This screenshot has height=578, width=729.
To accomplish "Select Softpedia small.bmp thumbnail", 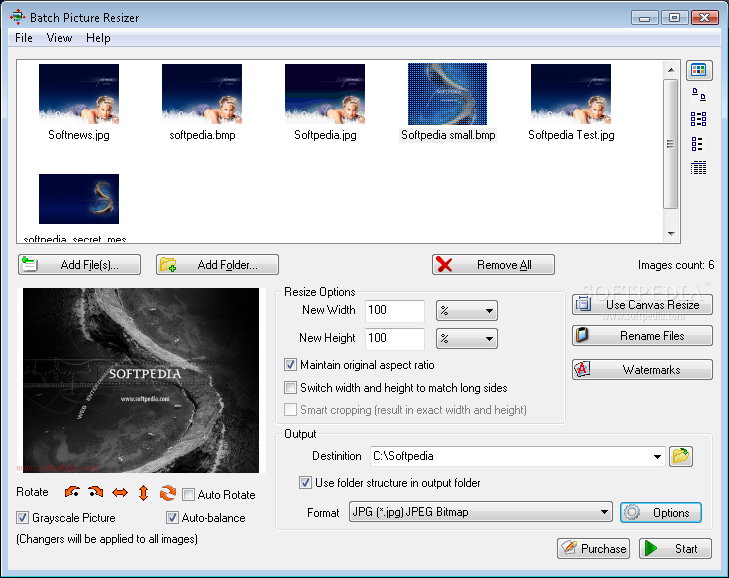I will click(447, 94).
